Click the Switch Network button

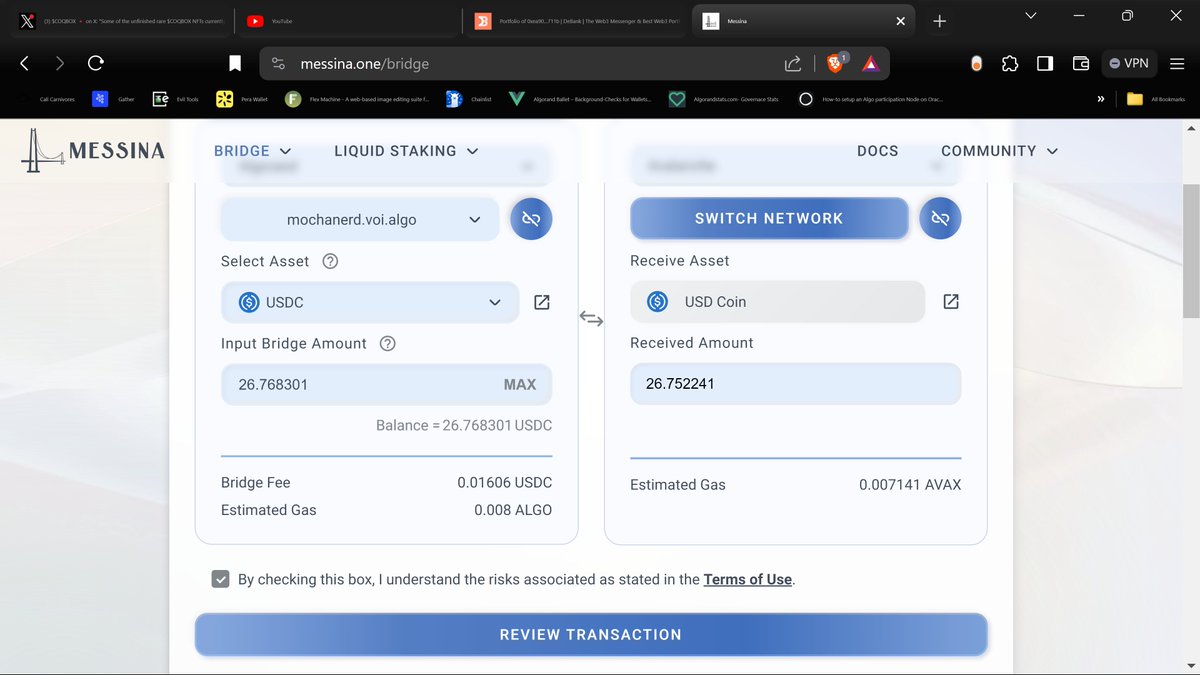click(769, 218)
